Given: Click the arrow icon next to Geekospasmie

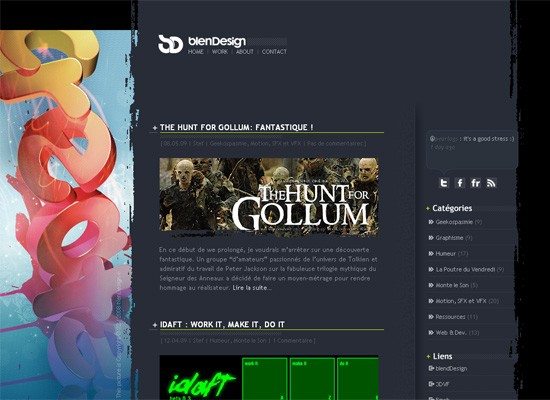Looking at the screenshot, I should click(x=431, y=222).
